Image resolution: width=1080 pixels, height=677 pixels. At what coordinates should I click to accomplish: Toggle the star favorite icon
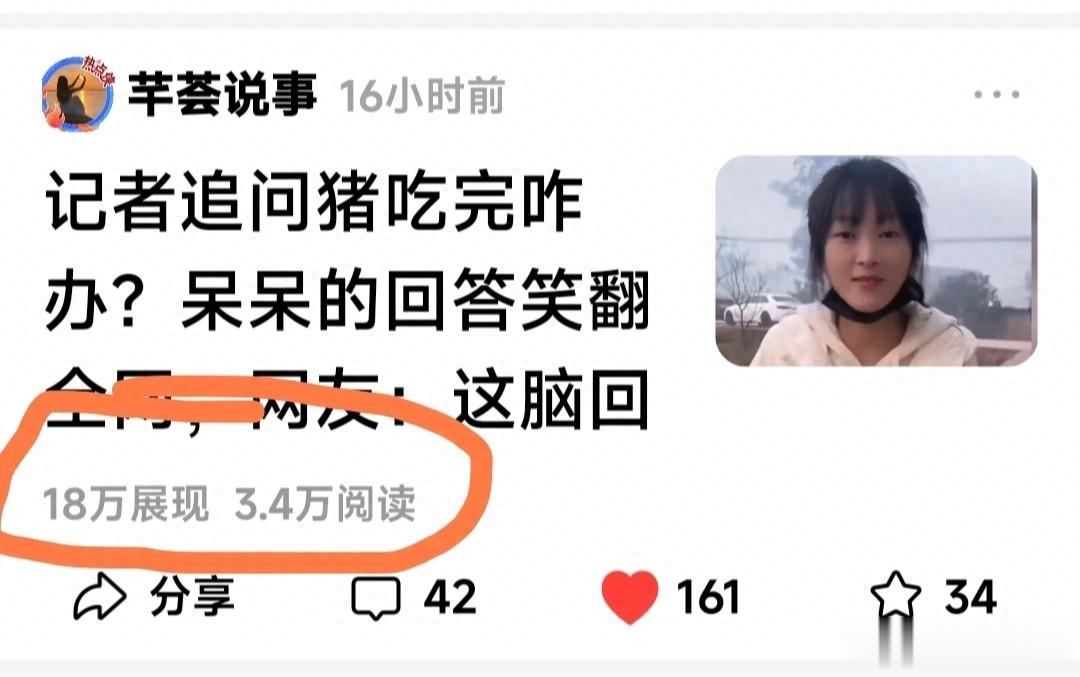coord(895,596)
